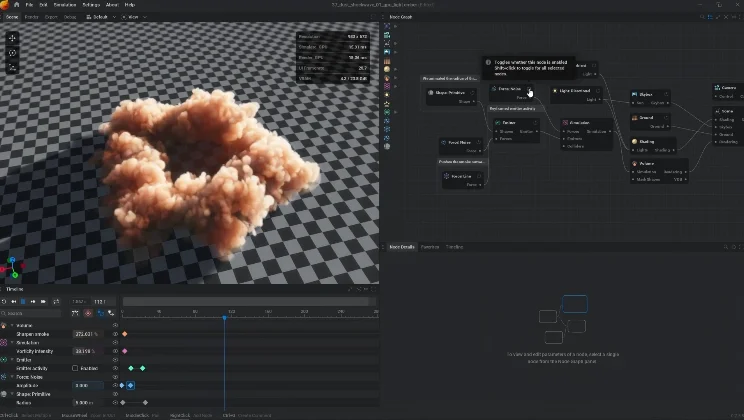Open the Home icon in the menu bar

click(17, 5)
